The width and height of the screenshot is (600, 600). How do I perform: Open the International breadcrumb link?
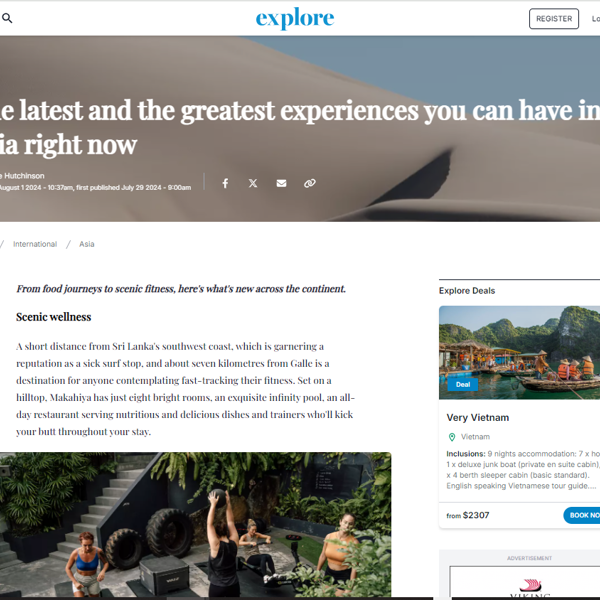tap(35, 244)
